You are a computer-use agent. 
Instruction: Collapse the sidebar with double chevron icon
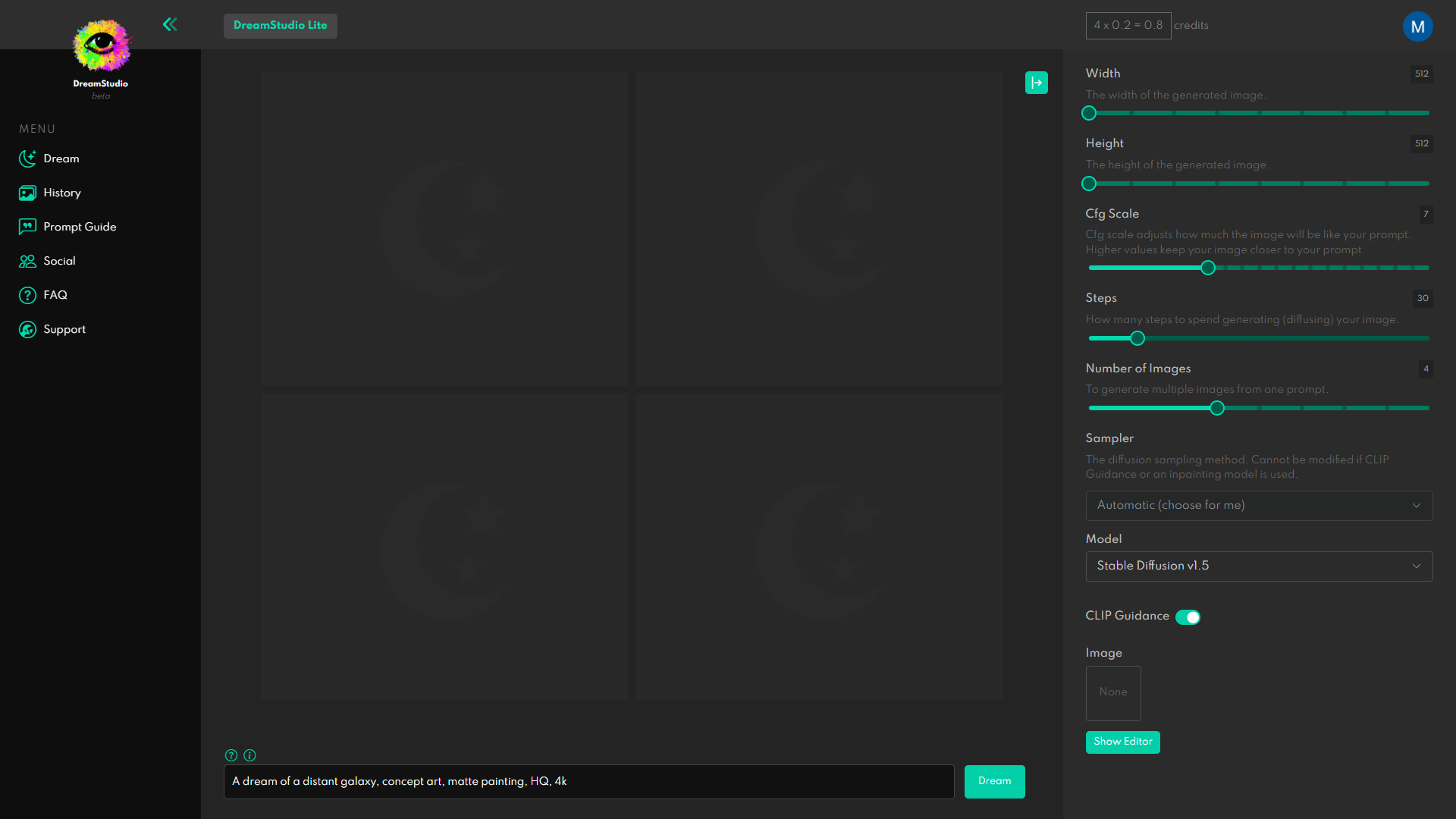(x=170, y=24)
